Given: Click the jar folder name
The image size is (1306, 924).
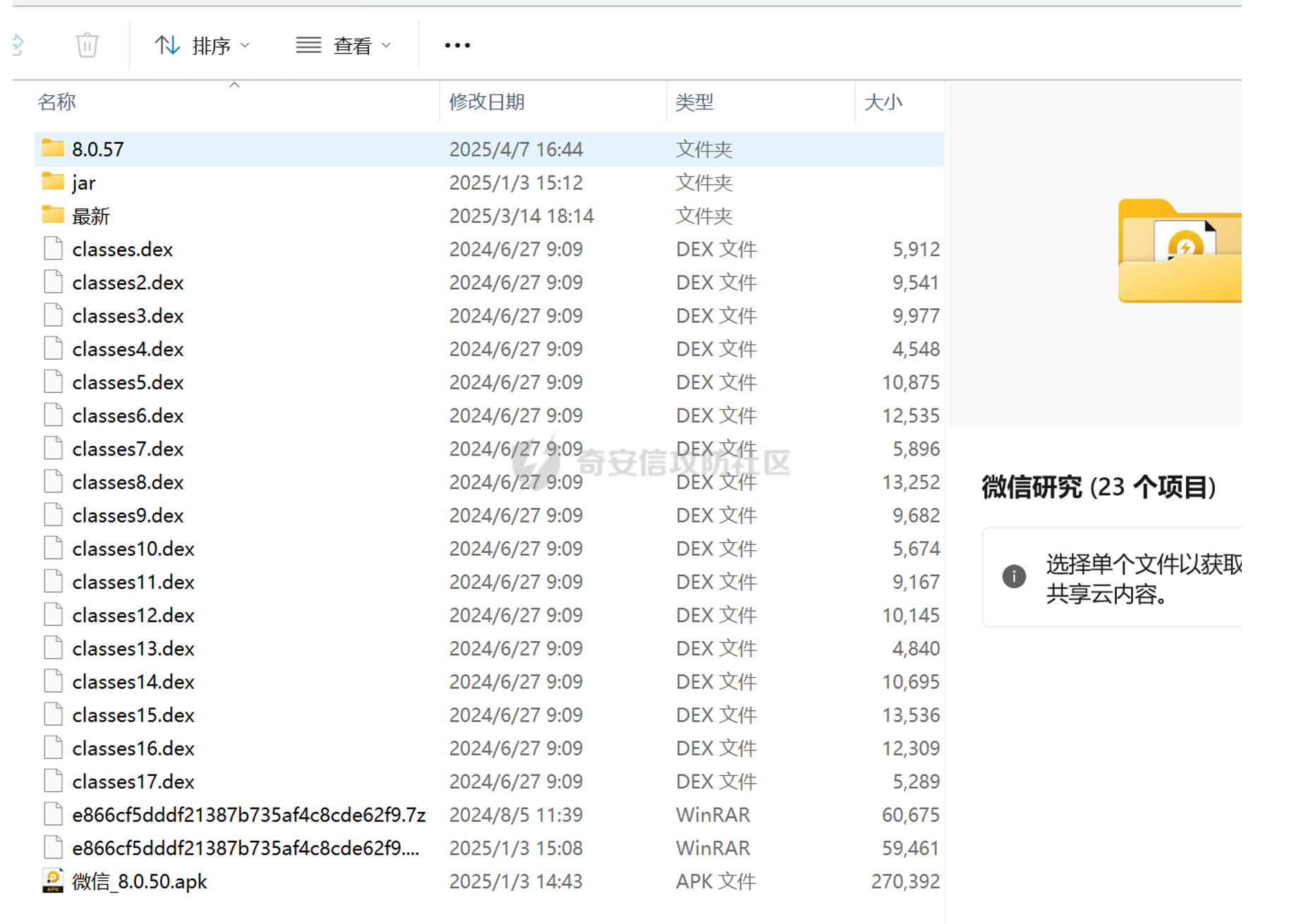Looking at the screenshot, I should click(84, 183).
